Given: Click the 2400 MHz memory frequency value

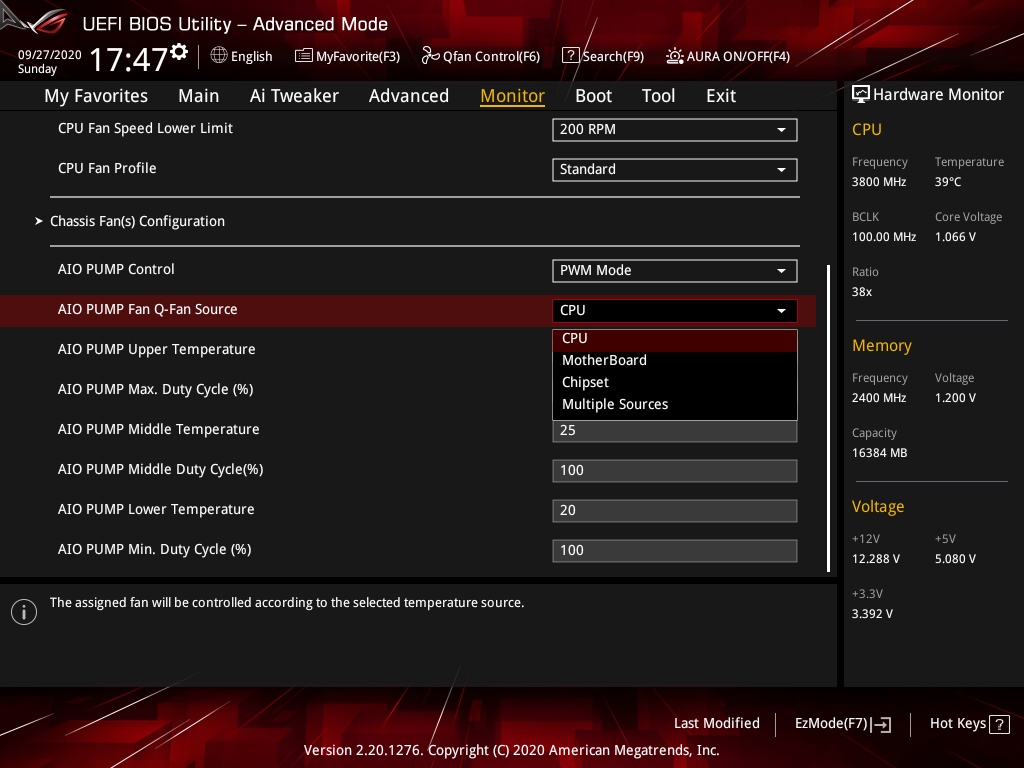Looking at the screenshot, I should [879, 398].
